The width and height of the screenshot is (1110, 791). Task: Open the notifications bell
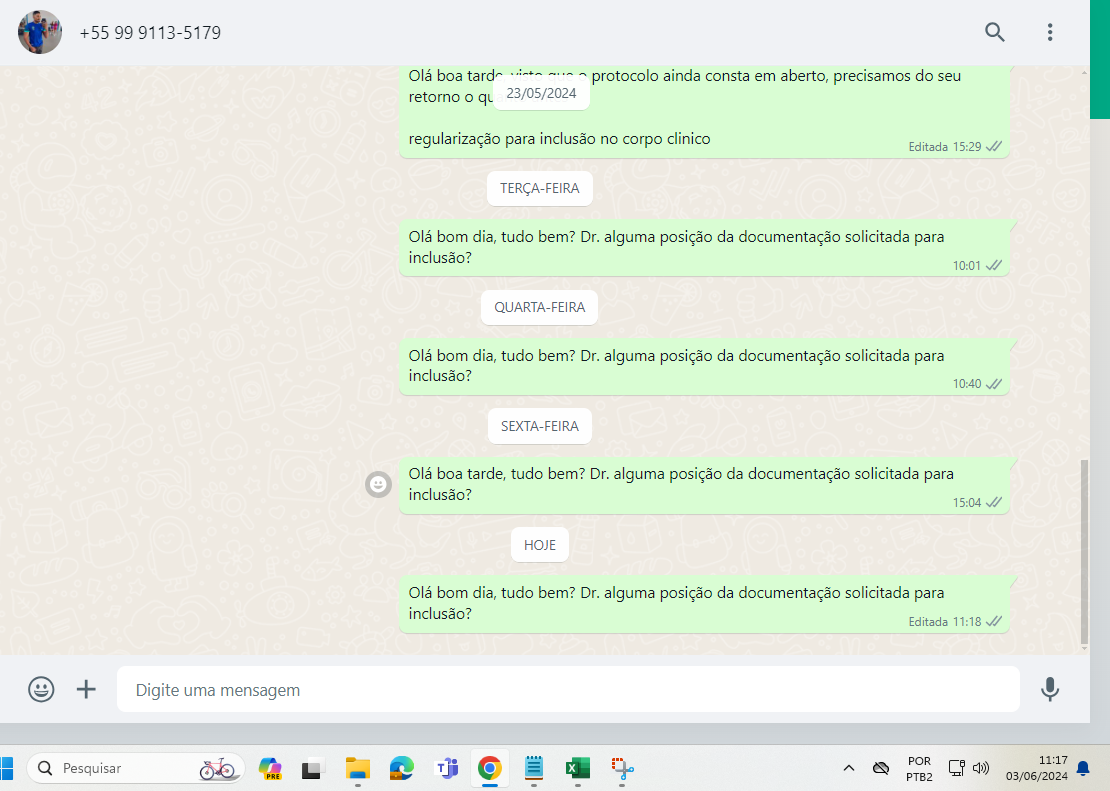(x=1083, y=768)
